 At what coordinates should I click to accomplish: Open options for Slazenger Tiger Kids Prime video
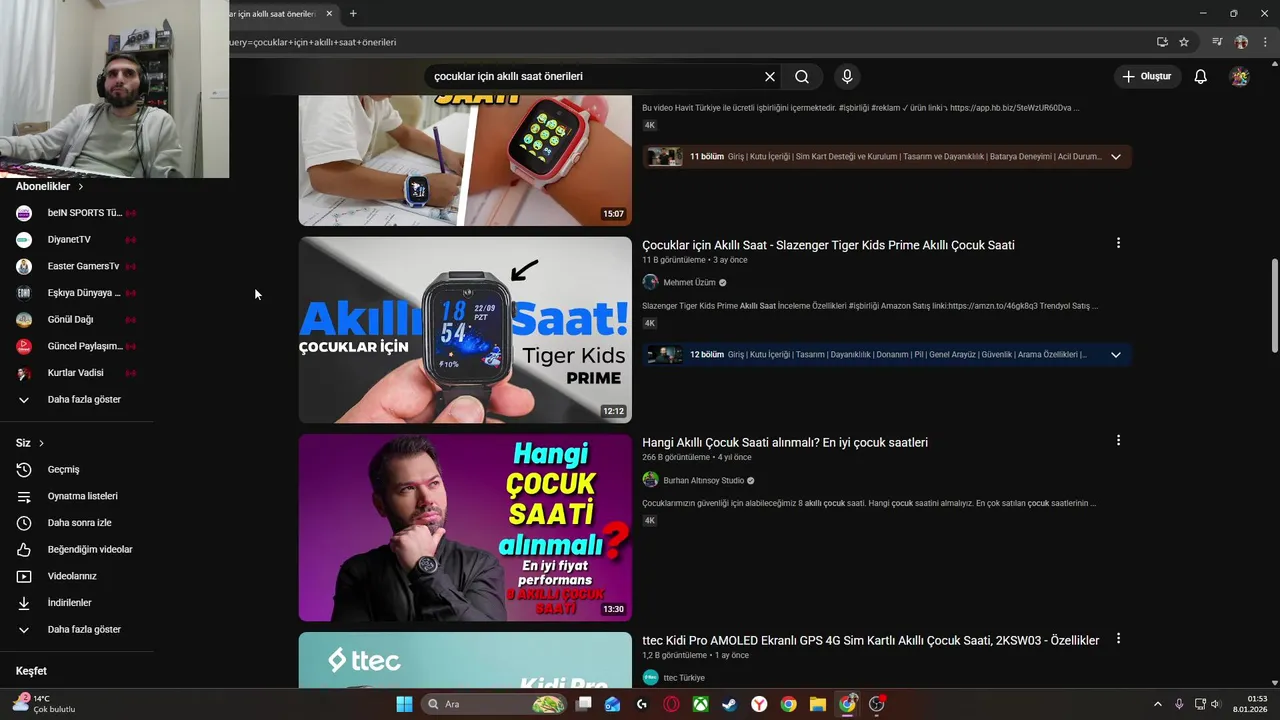1118,243
